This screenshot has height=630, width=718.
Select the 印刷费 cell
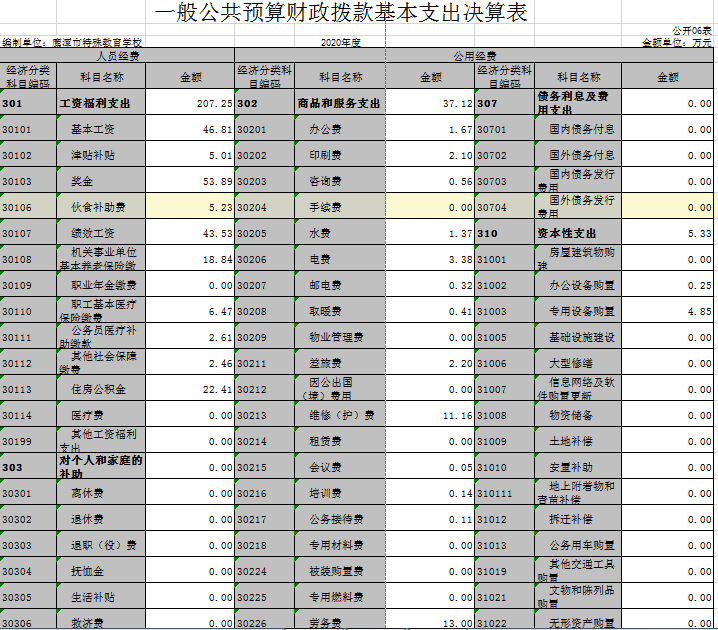[340, 154]
